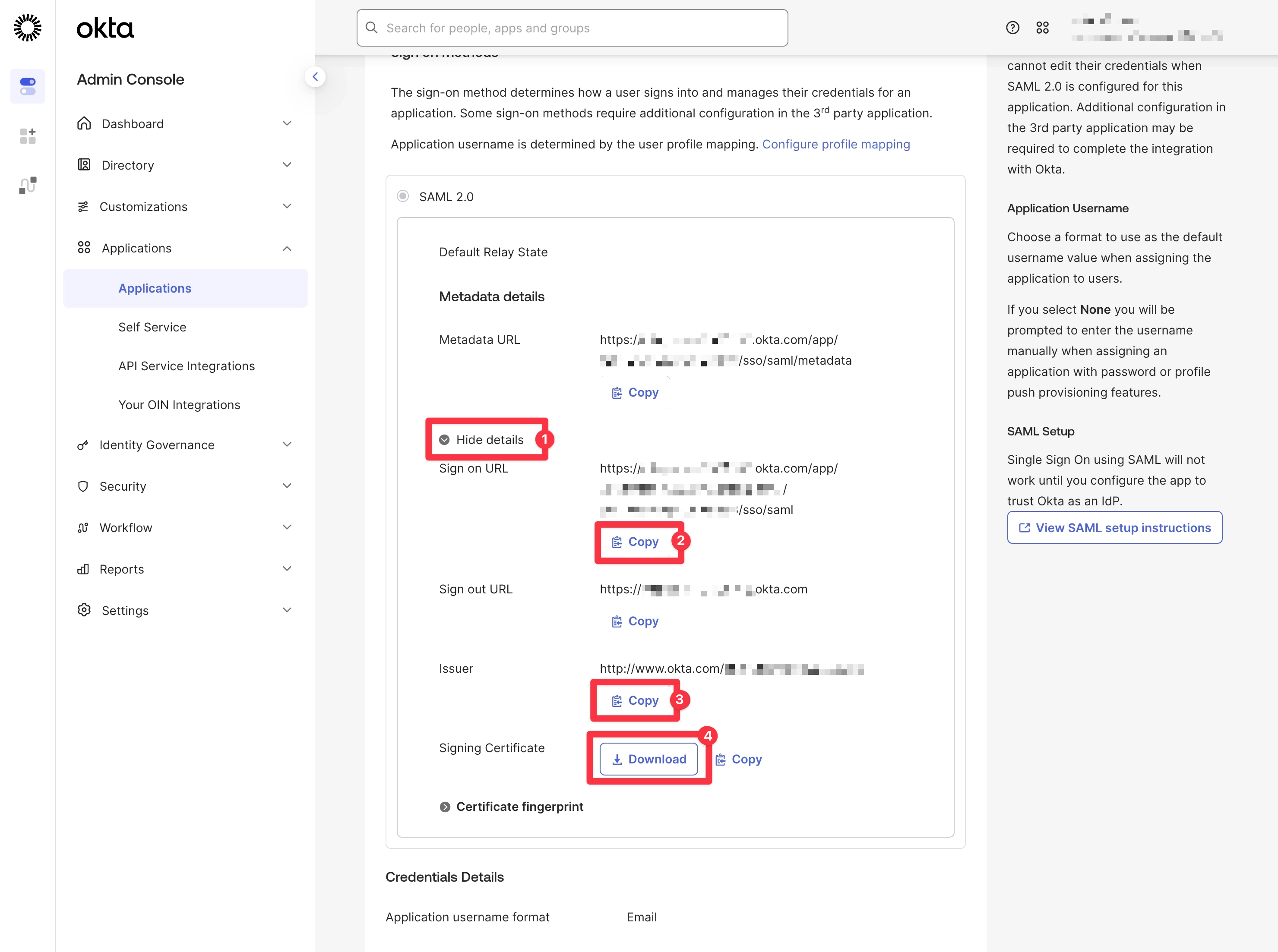
Task: Click Hide details toggle
Action: pos(481,440)
